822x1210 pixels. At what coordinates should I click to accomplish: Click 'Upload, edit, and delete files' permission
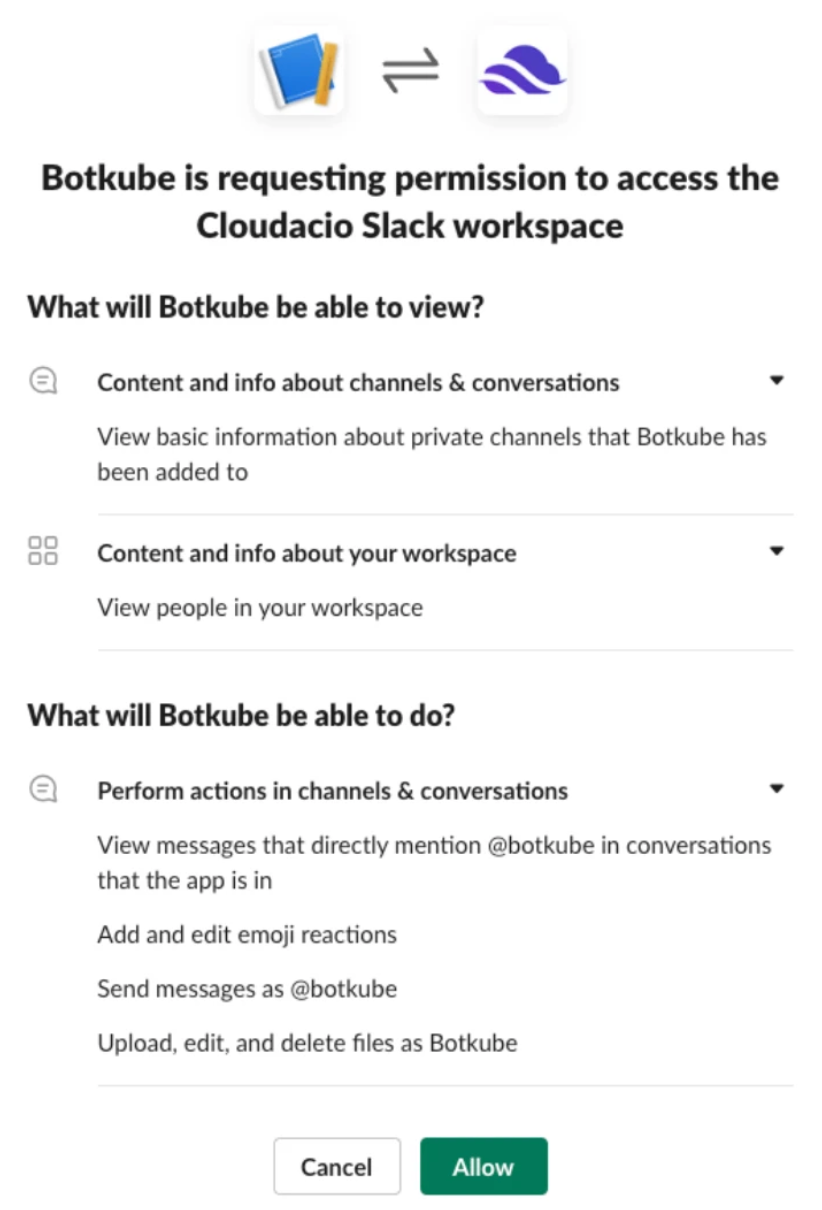click(307, 1043)
